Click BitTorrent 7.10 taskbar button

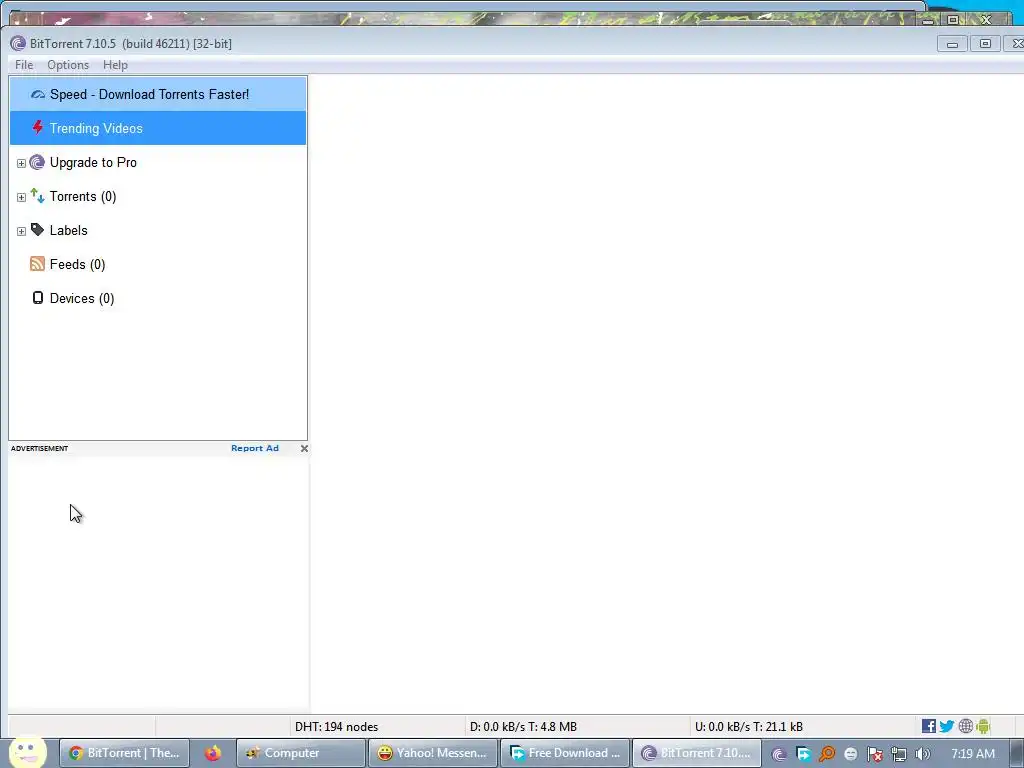pos(697,753)
